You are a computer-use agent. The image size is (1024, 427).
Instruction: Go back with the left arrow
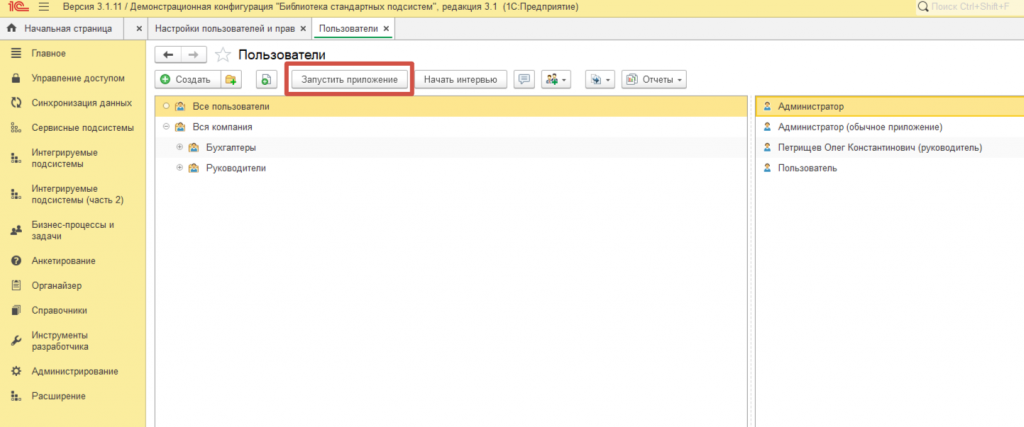[168, 55]
